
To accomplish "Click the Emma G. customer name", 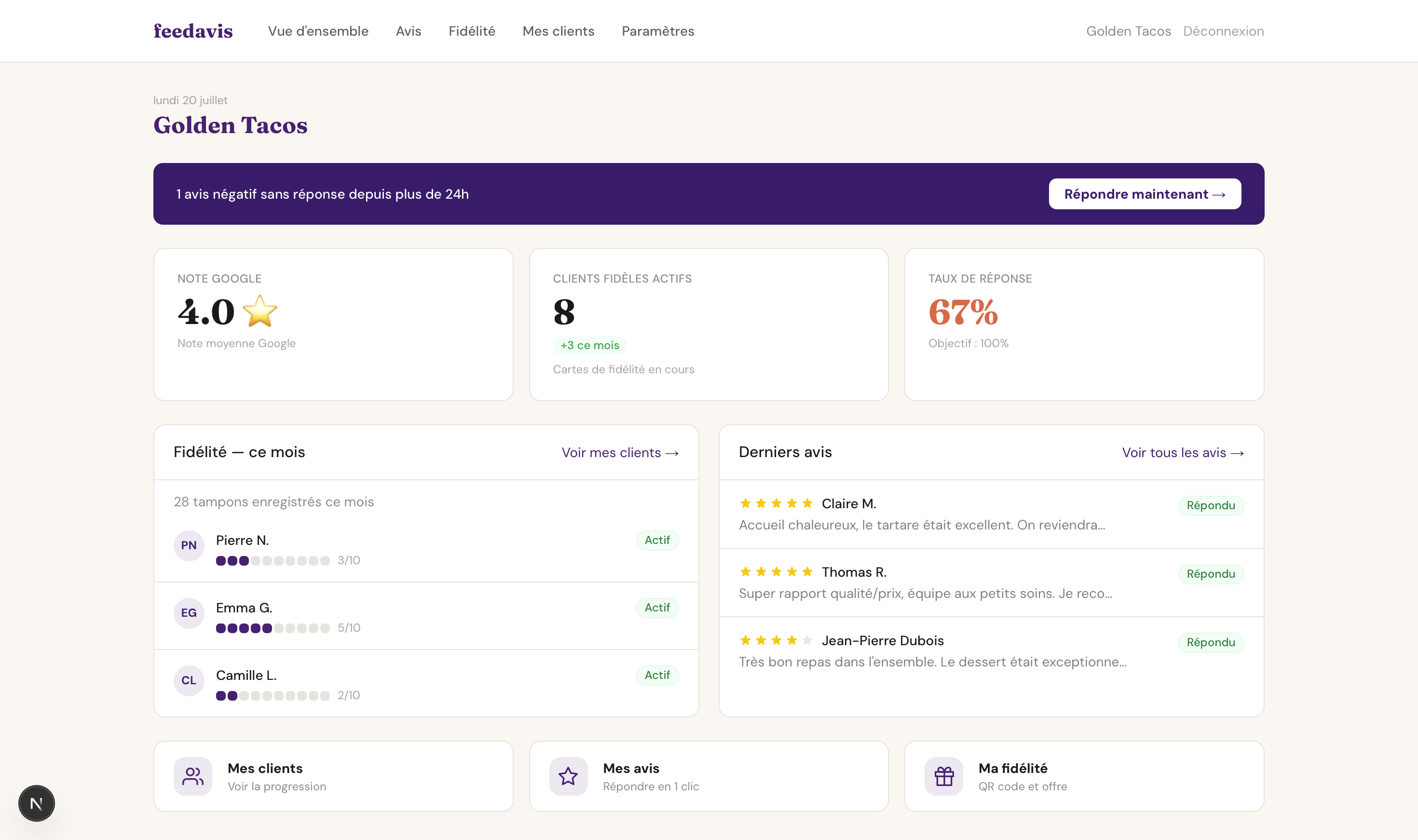I will click(244, 608).
